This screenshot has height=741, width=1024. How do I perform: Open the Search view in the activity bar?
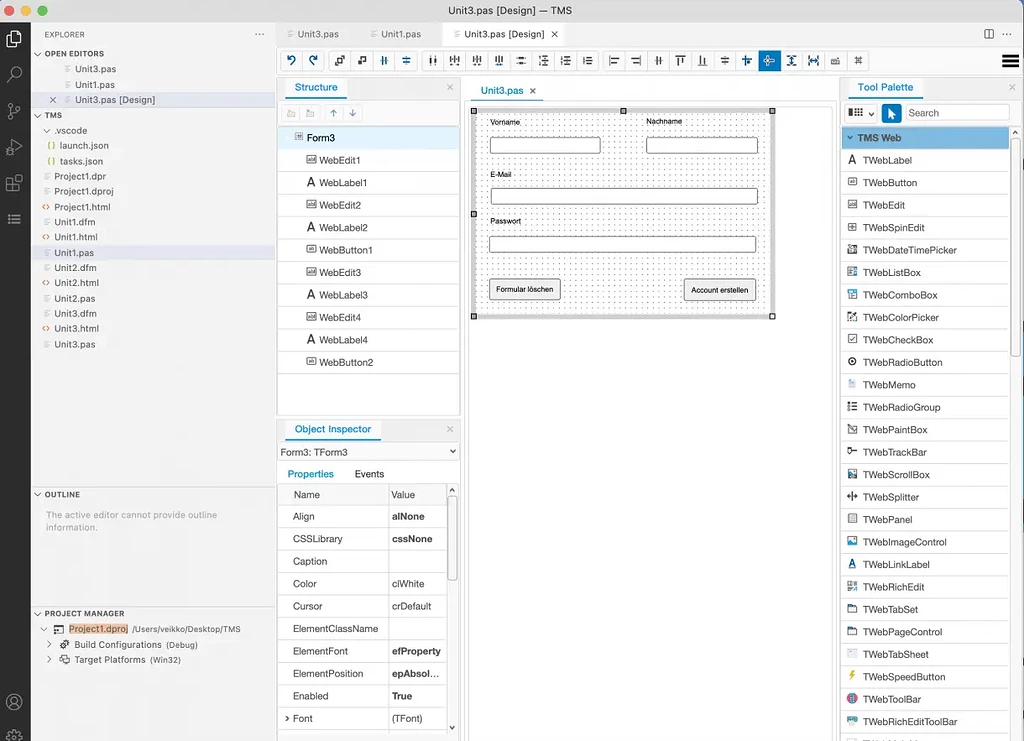pos(14,74)
